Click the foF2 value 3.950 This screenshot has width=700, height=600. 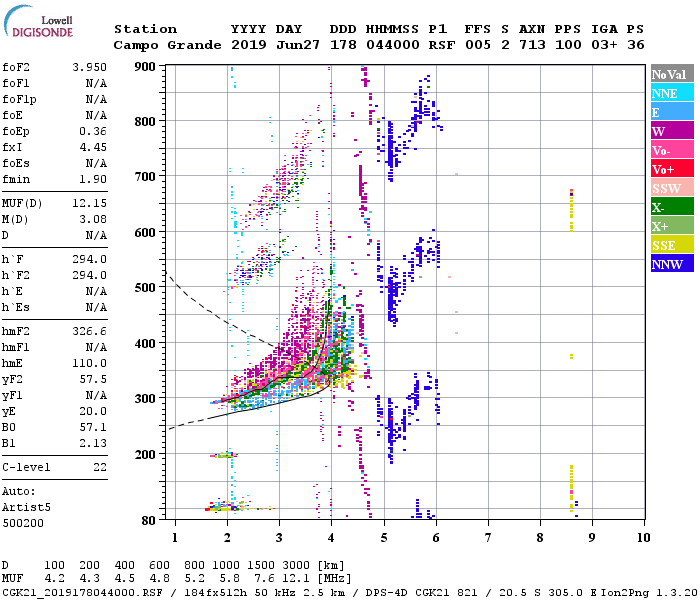89,67
